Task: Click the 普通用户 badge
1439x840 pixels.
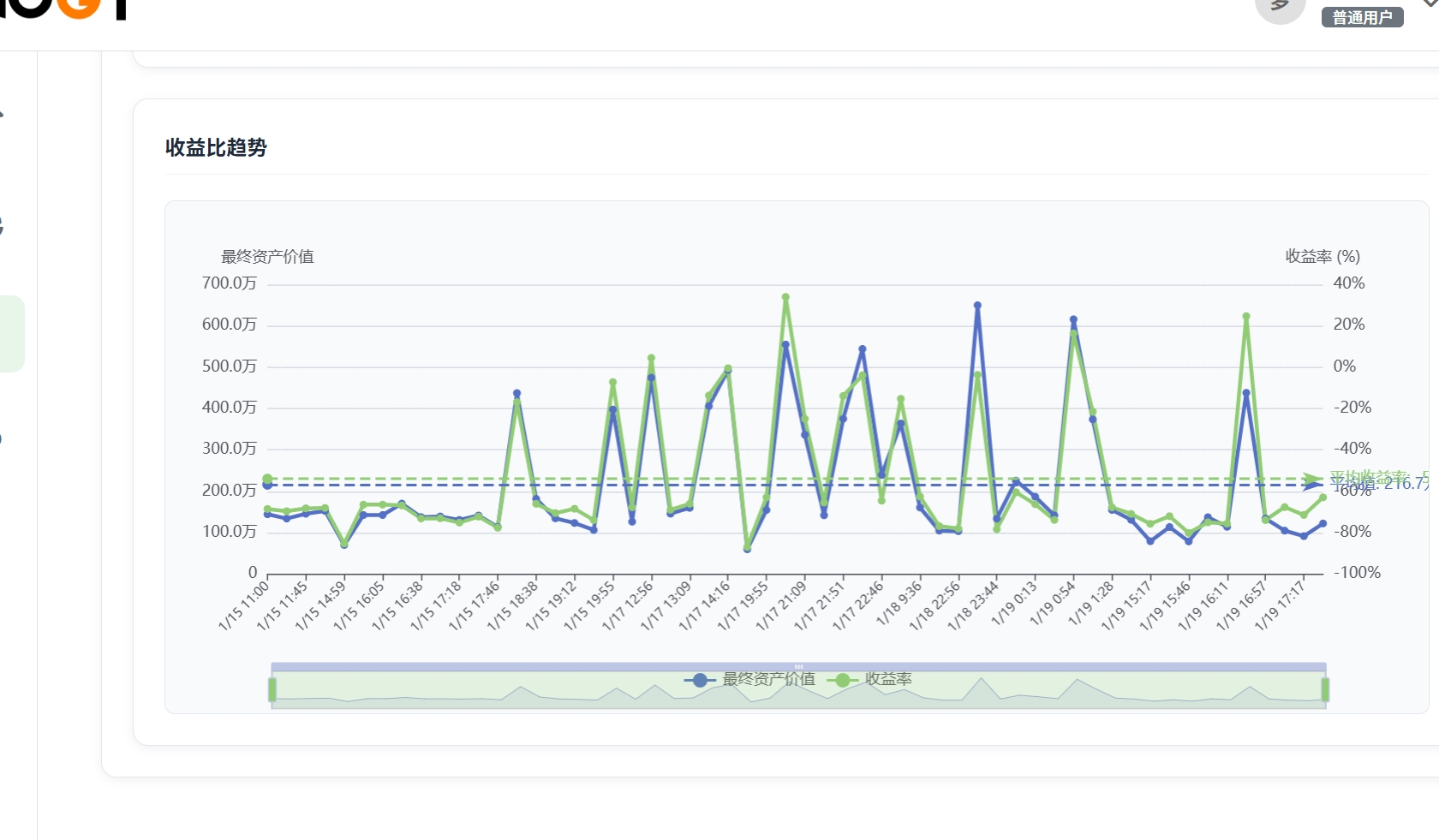Action: pos(1362,17)
